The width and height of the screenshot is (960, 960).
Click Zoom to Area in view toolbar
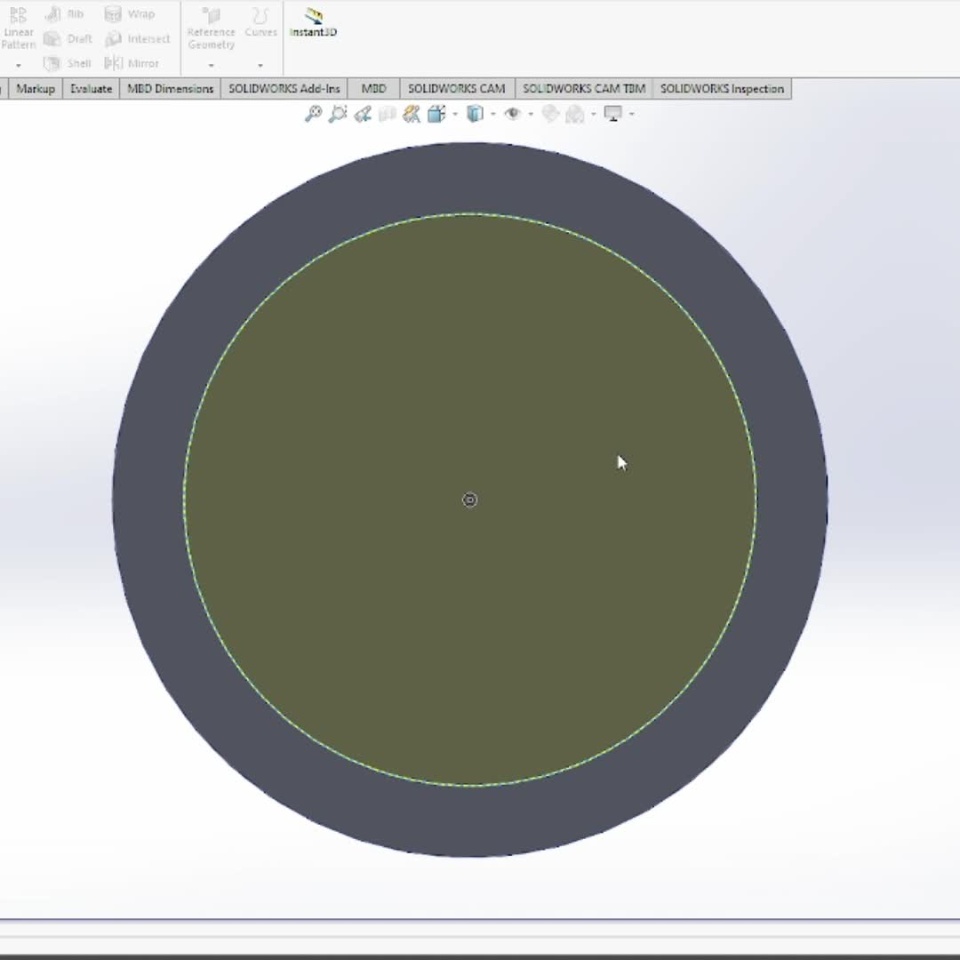337,114
